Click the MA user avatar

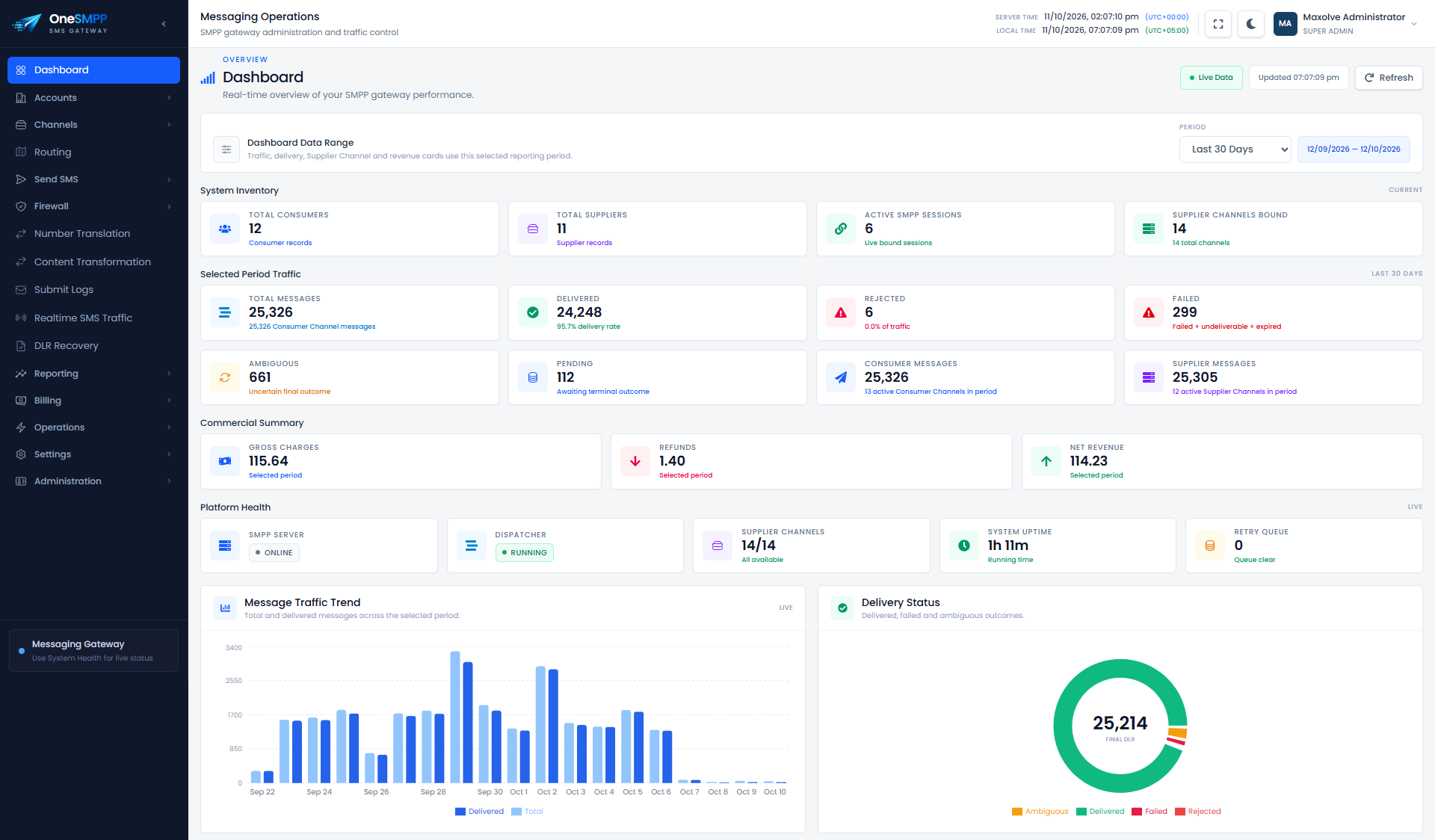click(x=1285, y=24)
